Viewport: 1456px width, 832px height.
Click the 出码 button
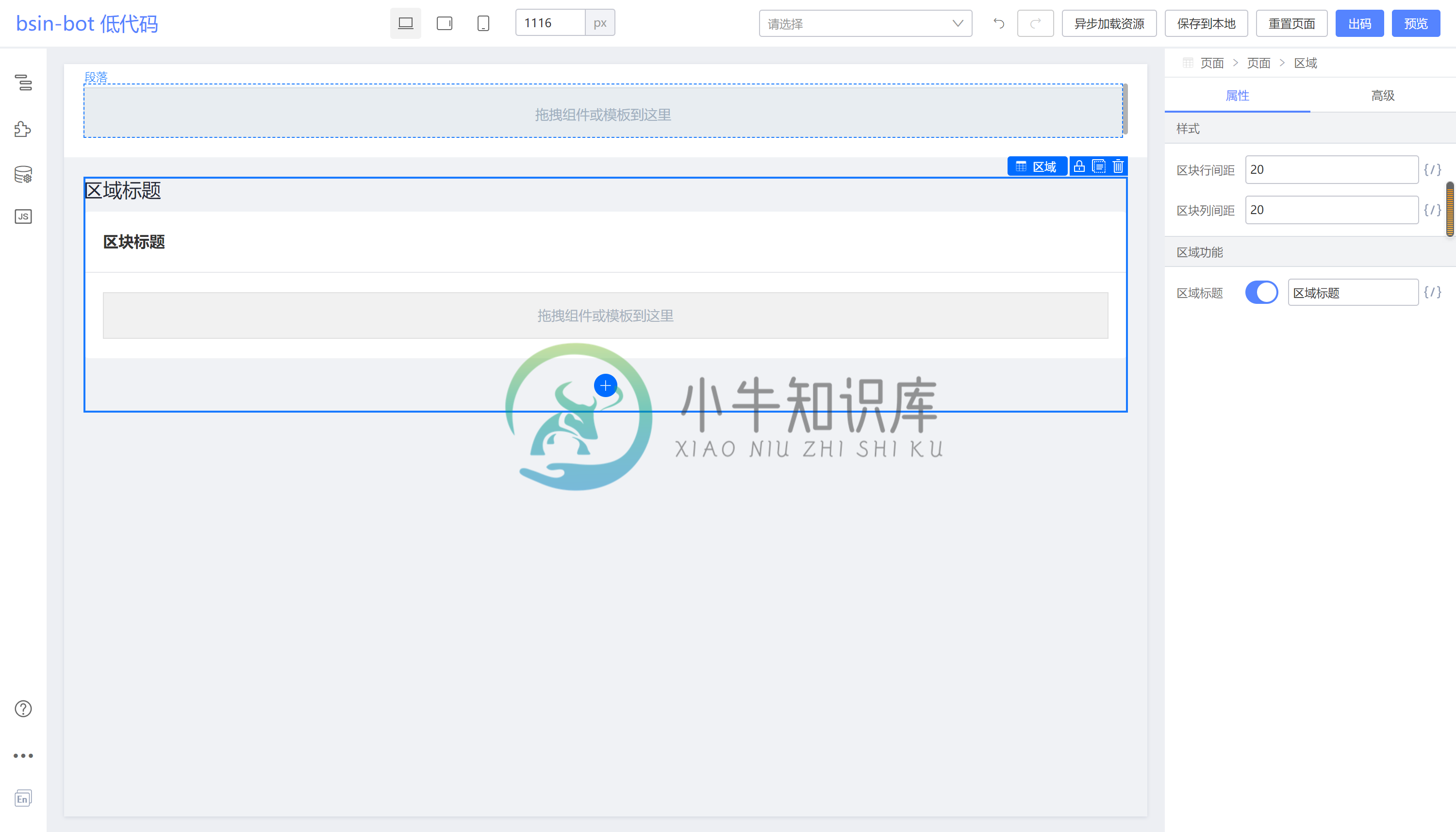[x=1359, y=23]
